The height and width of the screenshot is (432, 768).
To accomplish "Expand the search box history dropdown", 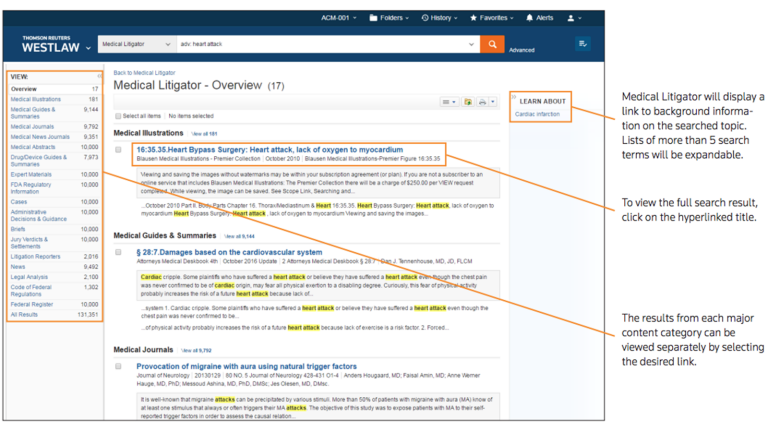I will (x=471, y=44).
